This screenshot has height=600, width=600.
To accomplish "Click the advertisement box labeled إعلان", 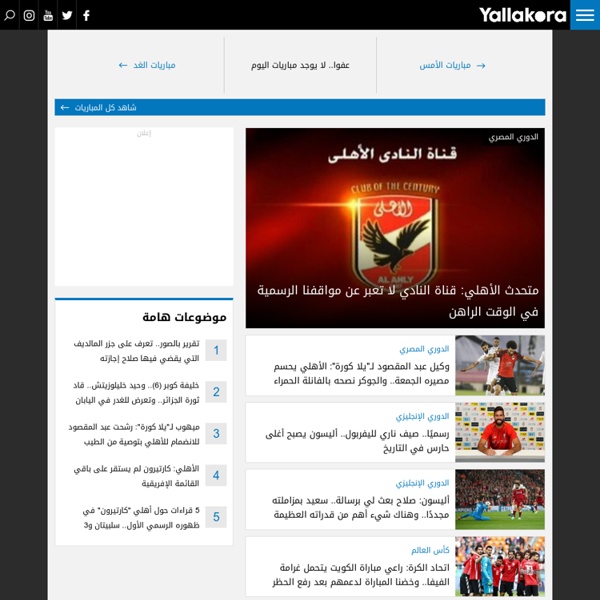I will coord(144,207).
